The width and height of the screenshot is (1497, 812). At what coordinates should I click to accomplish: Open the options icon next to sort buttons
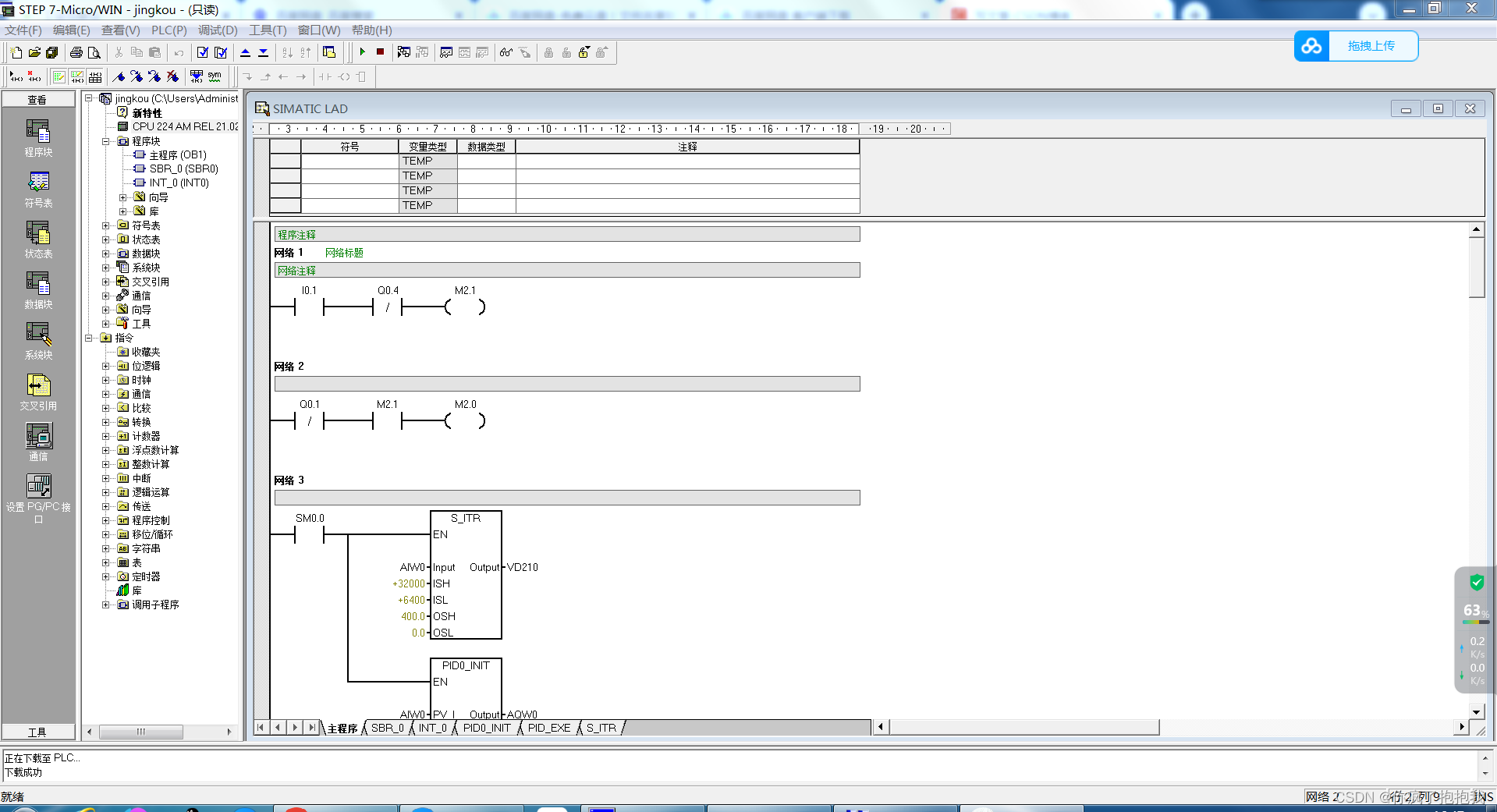[x=329, y=52]
